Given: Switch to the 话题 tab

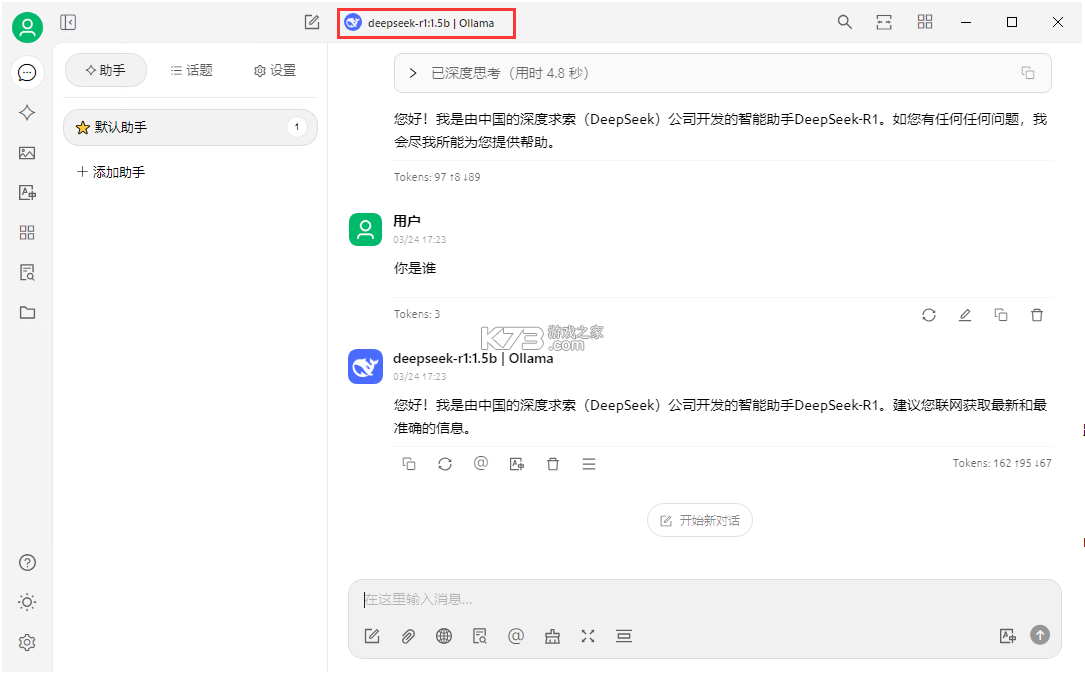Looking at the screenshot, I should pos(192,70).
